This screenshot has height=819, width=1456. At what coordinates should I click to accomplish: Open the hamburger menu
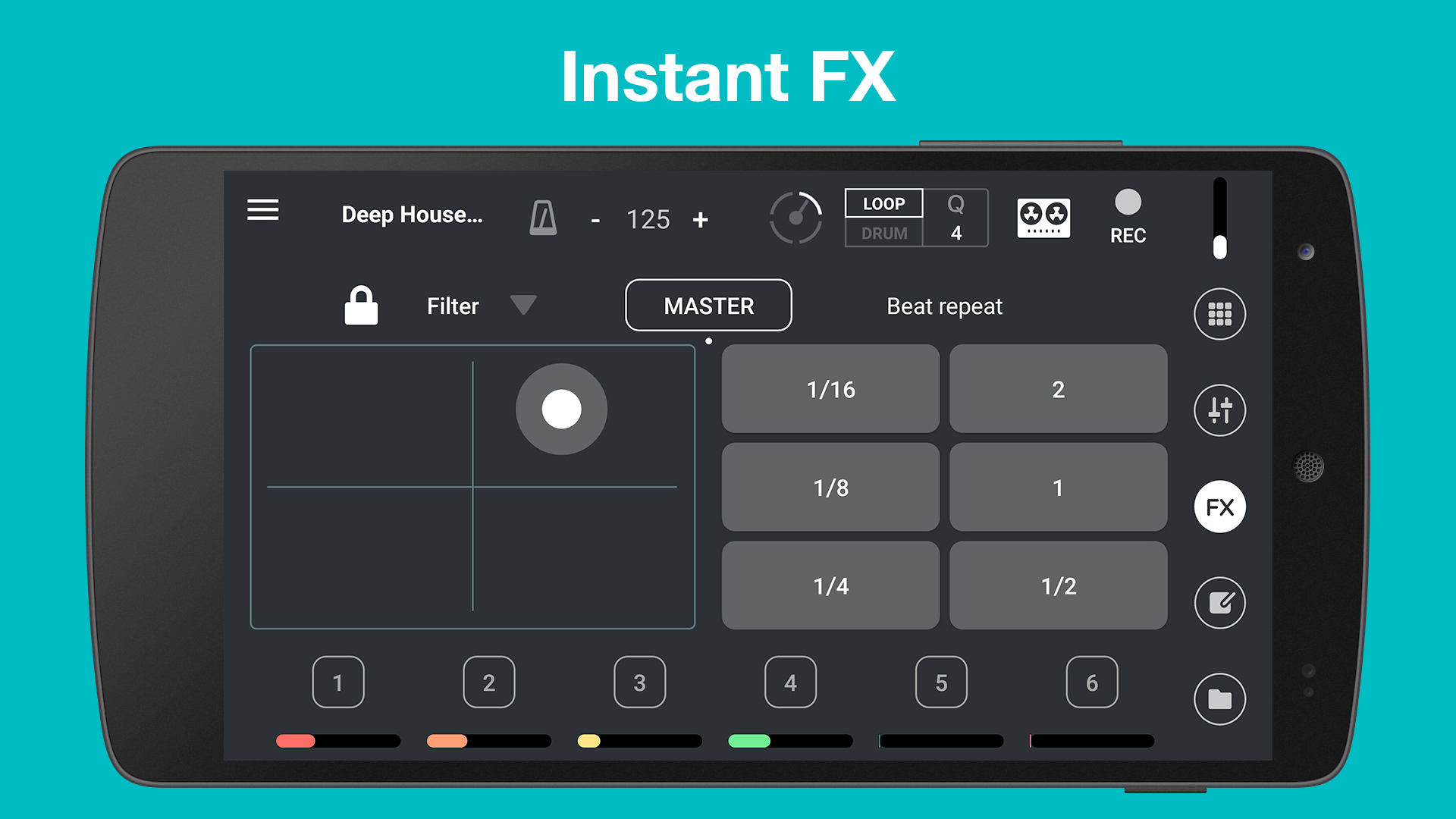(x=262, y=209)
